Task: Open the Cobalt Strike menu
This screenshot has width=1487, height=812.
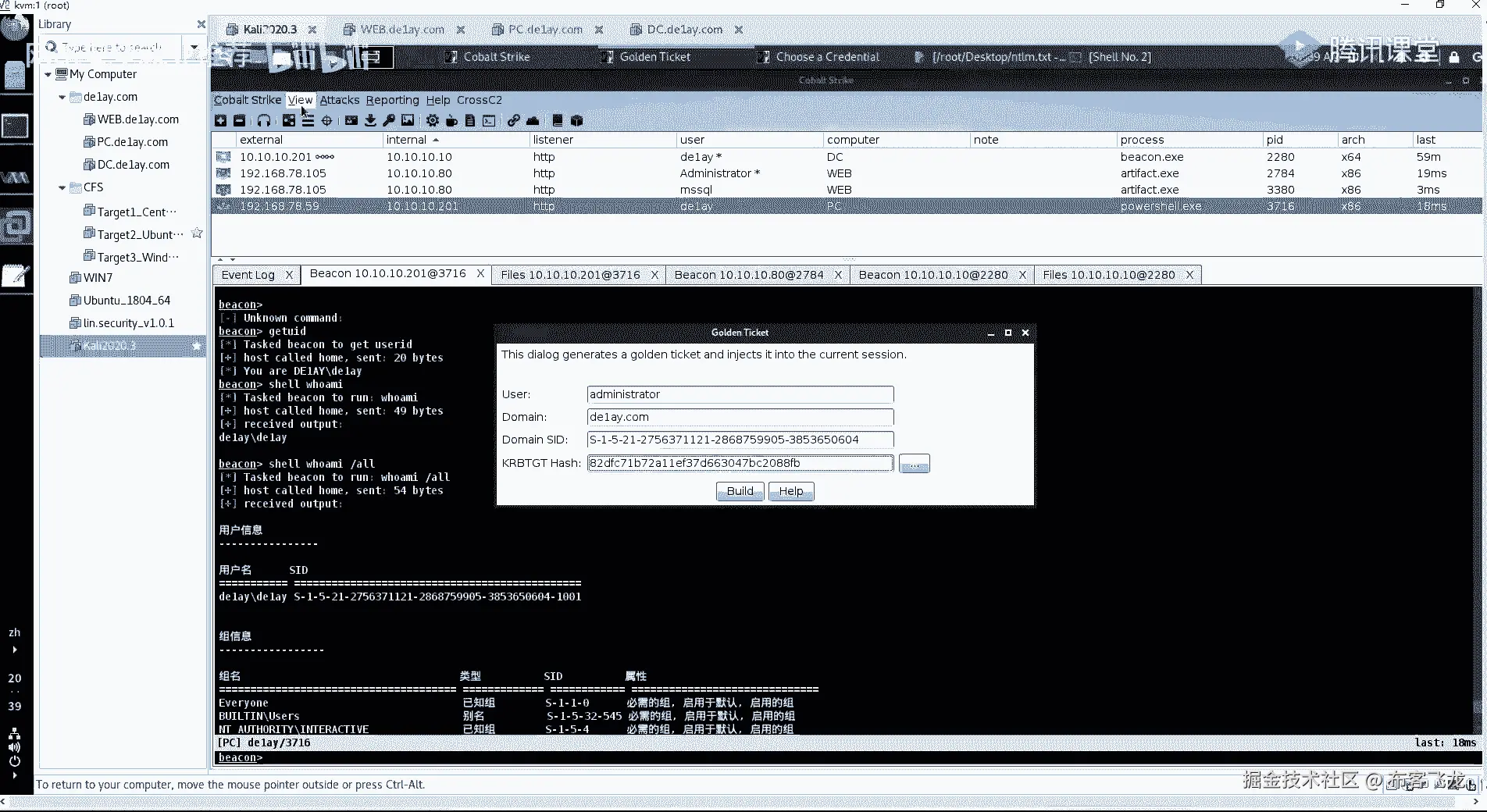Action: [248, 100]
